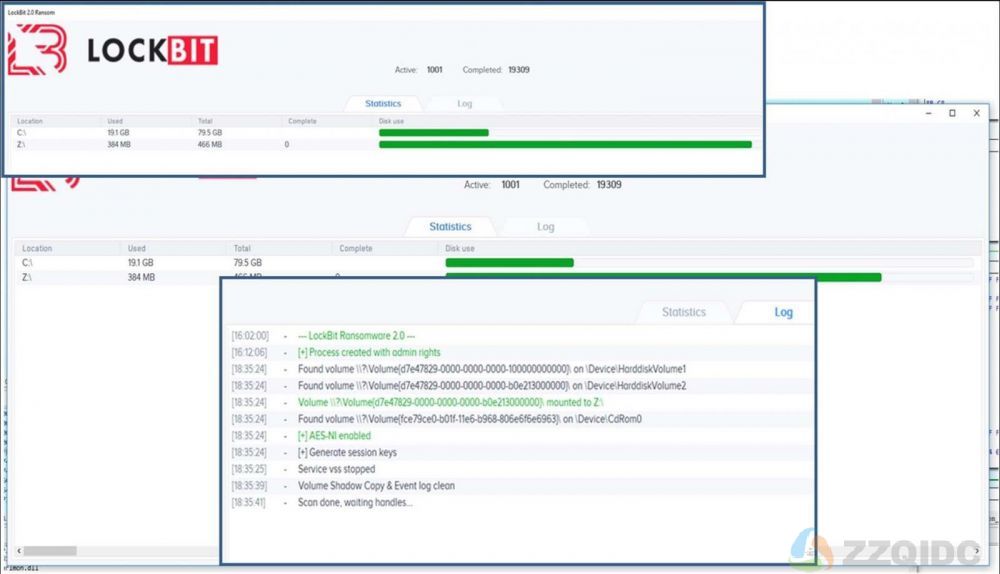This screenshot has width=1000, height=574.
Task: Close the main LockBit window
Action: coord(976,113)
